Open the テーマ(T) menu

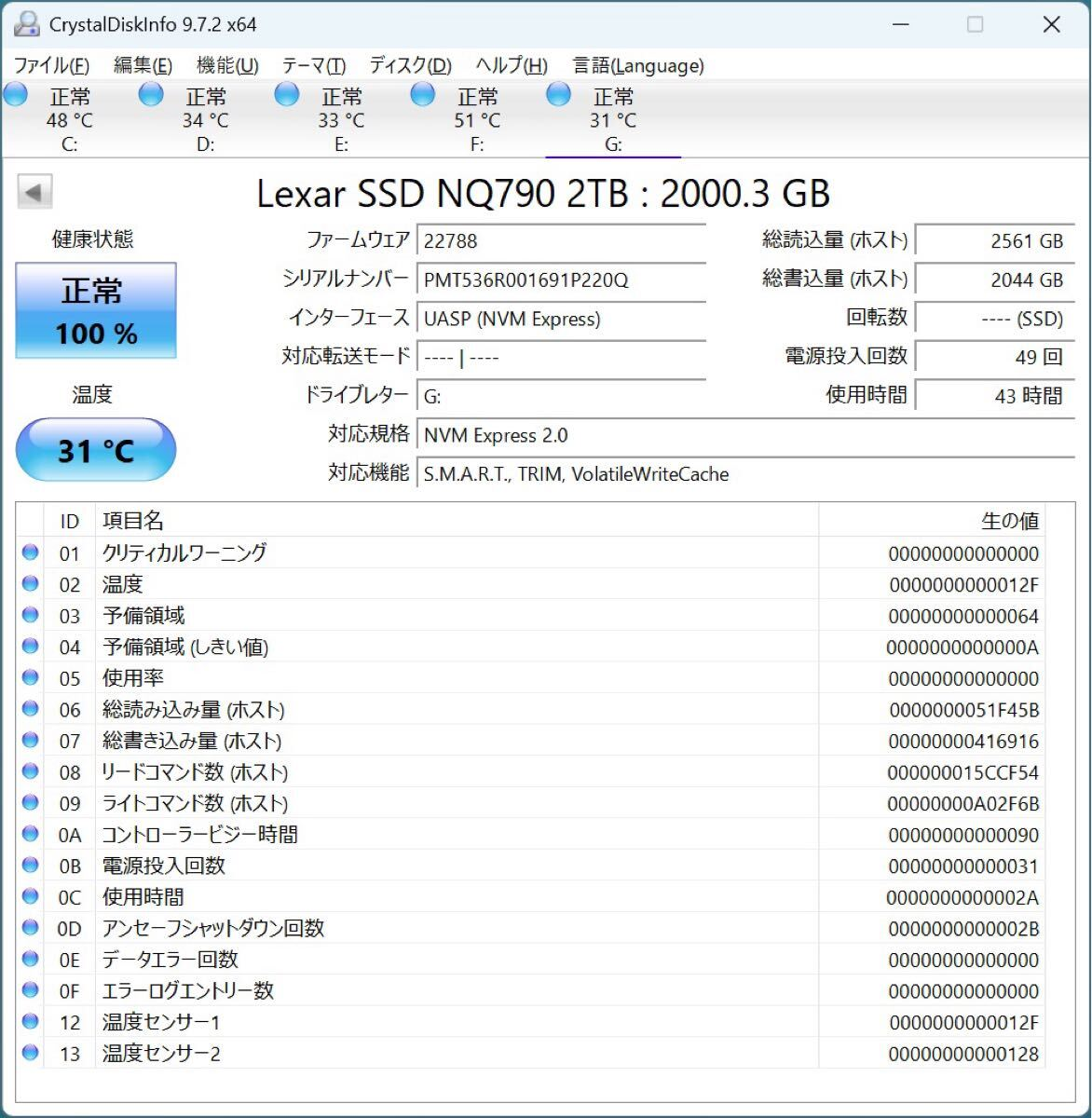click(314, 65)
